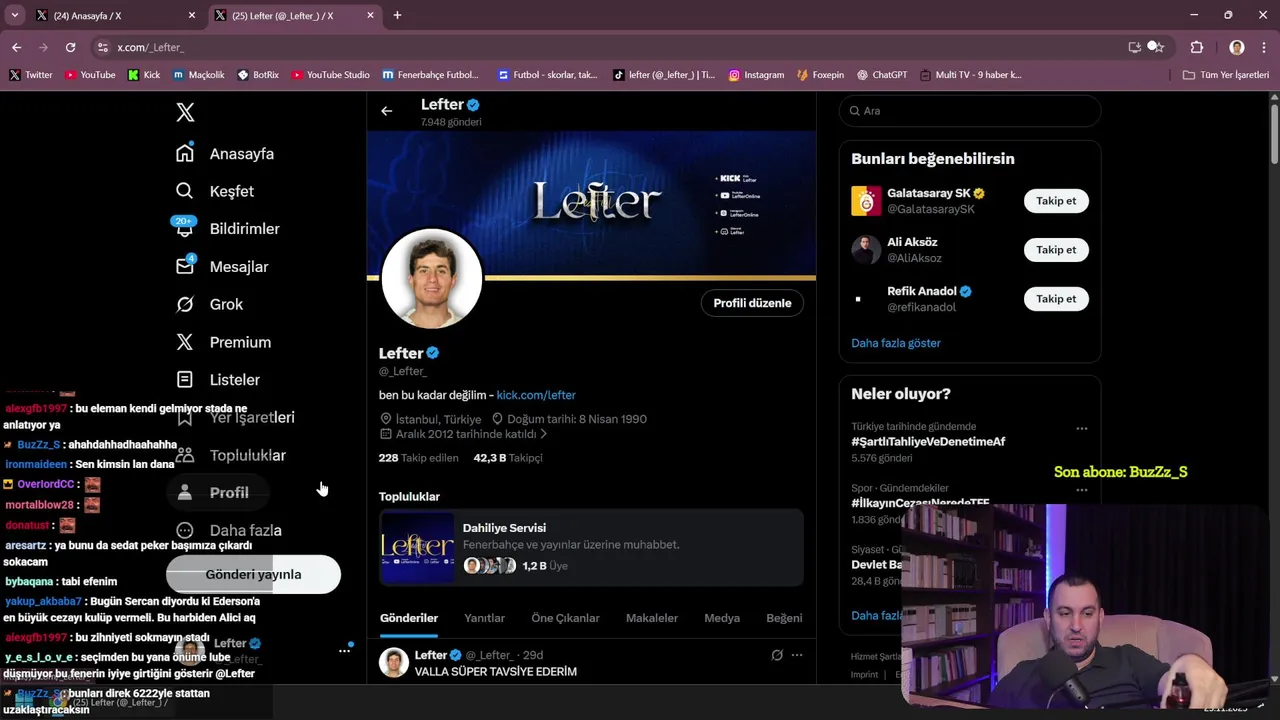Open Tüm Yer İşaretleri folder

pyautogui.click(x=1225, y=75)
